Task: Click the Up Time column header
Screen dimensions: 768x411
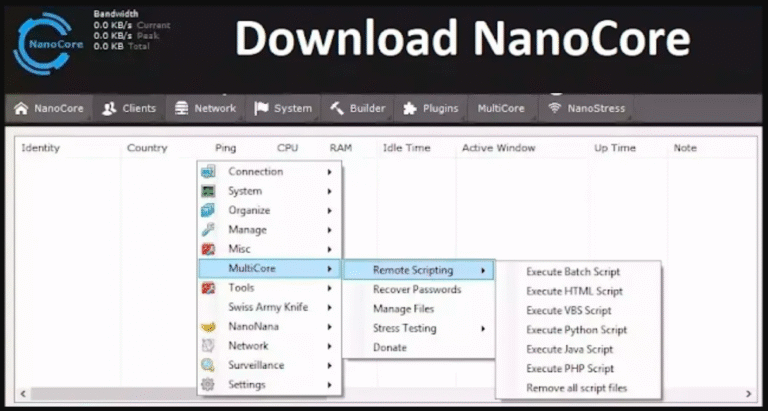Action: pyautogui.click(x=615, y=148)
